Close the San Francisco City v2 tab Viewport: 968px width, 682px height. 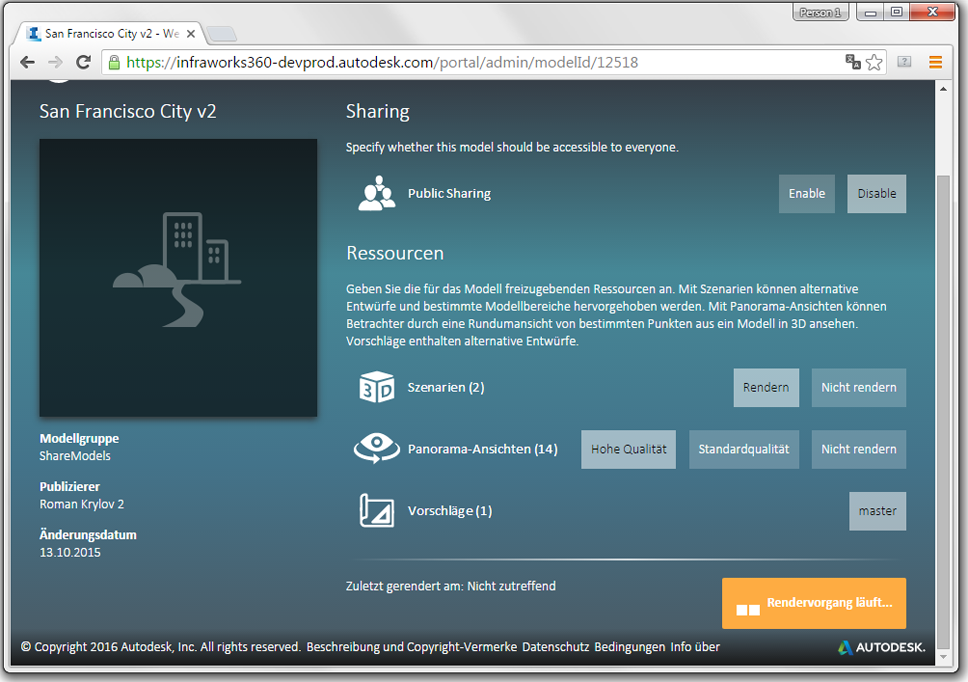191,34
